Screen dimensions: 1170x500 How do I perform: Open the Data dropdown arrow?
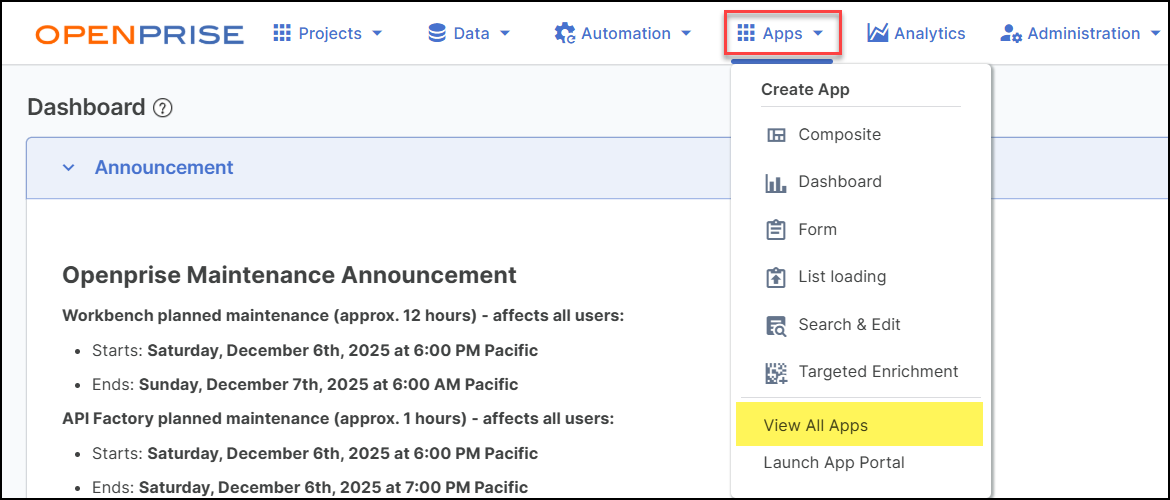[x=504, y=34]
